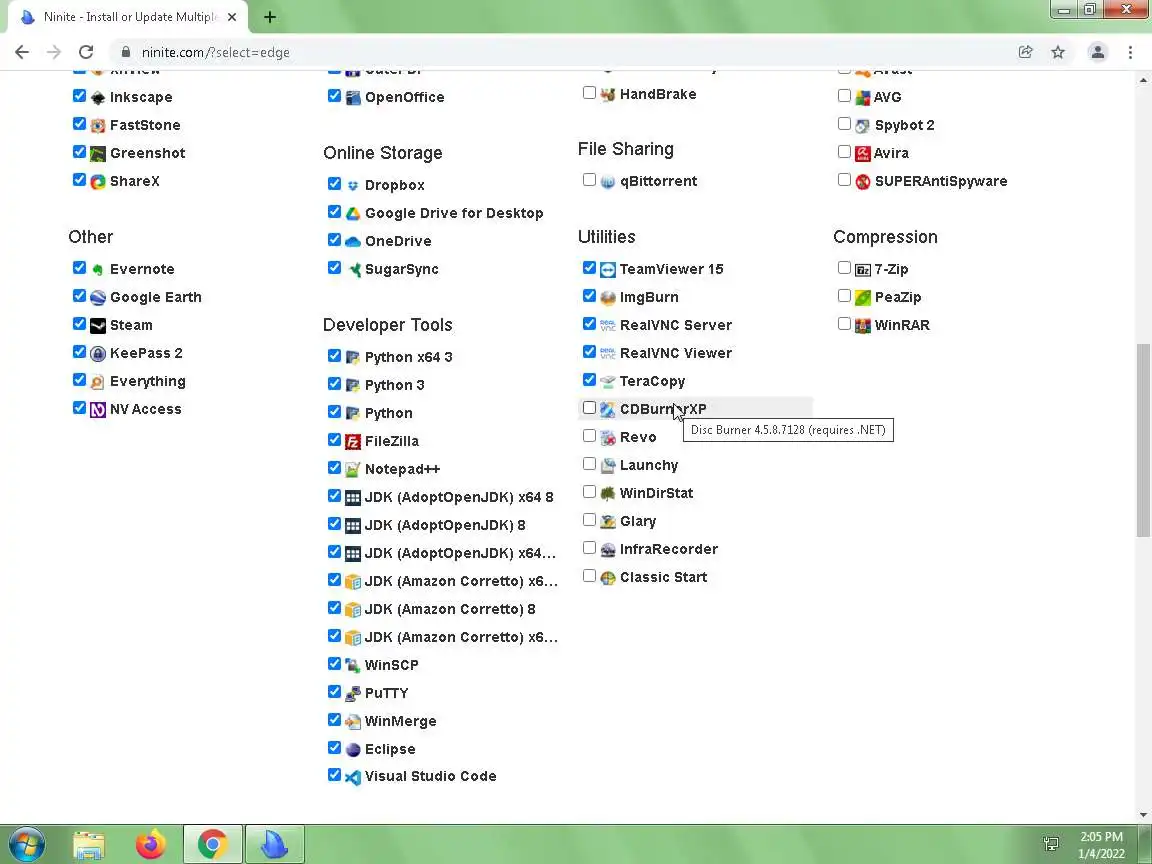Open a new browser tab
Viewport: 1152px width, 864px height.
[270, 17]
